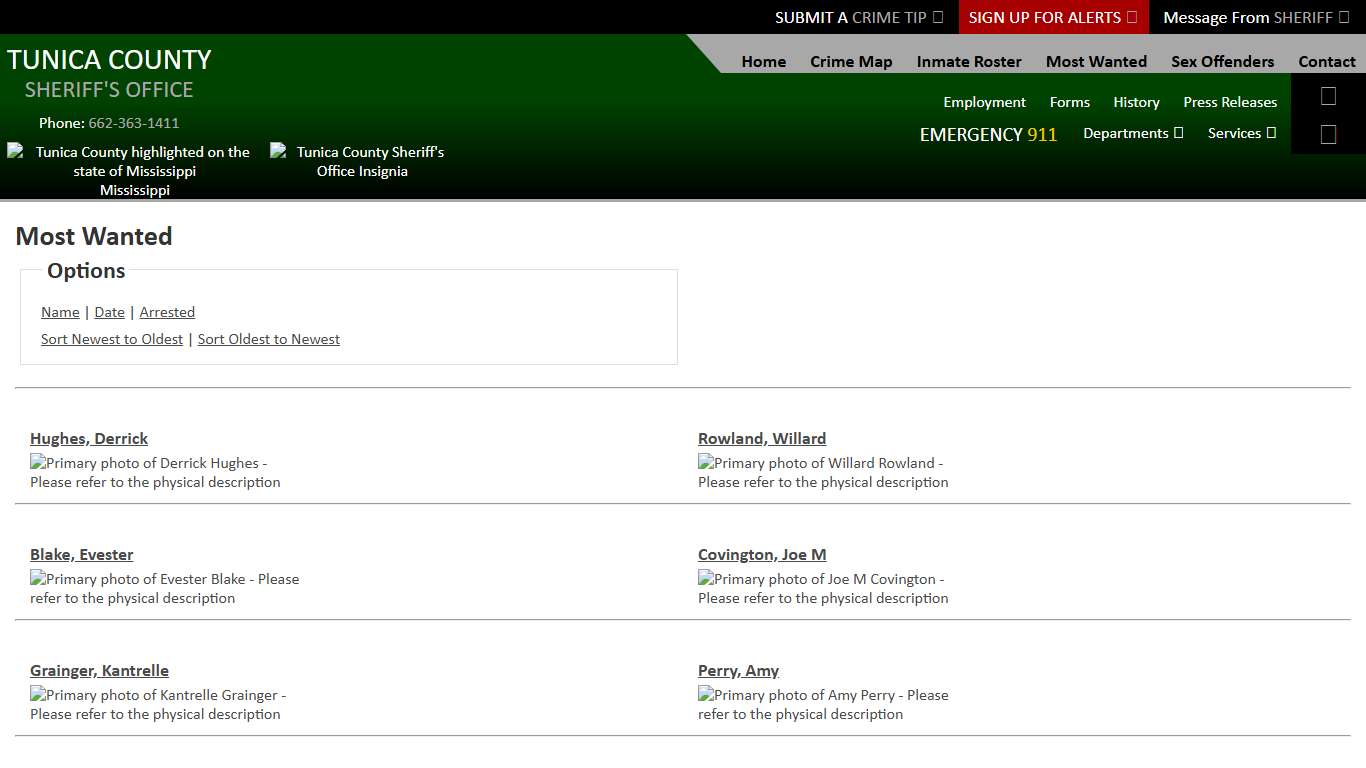Screen dimensions: 1366x768
Task: Open Derrick Hughes primary photo
Action: point(155,472)
